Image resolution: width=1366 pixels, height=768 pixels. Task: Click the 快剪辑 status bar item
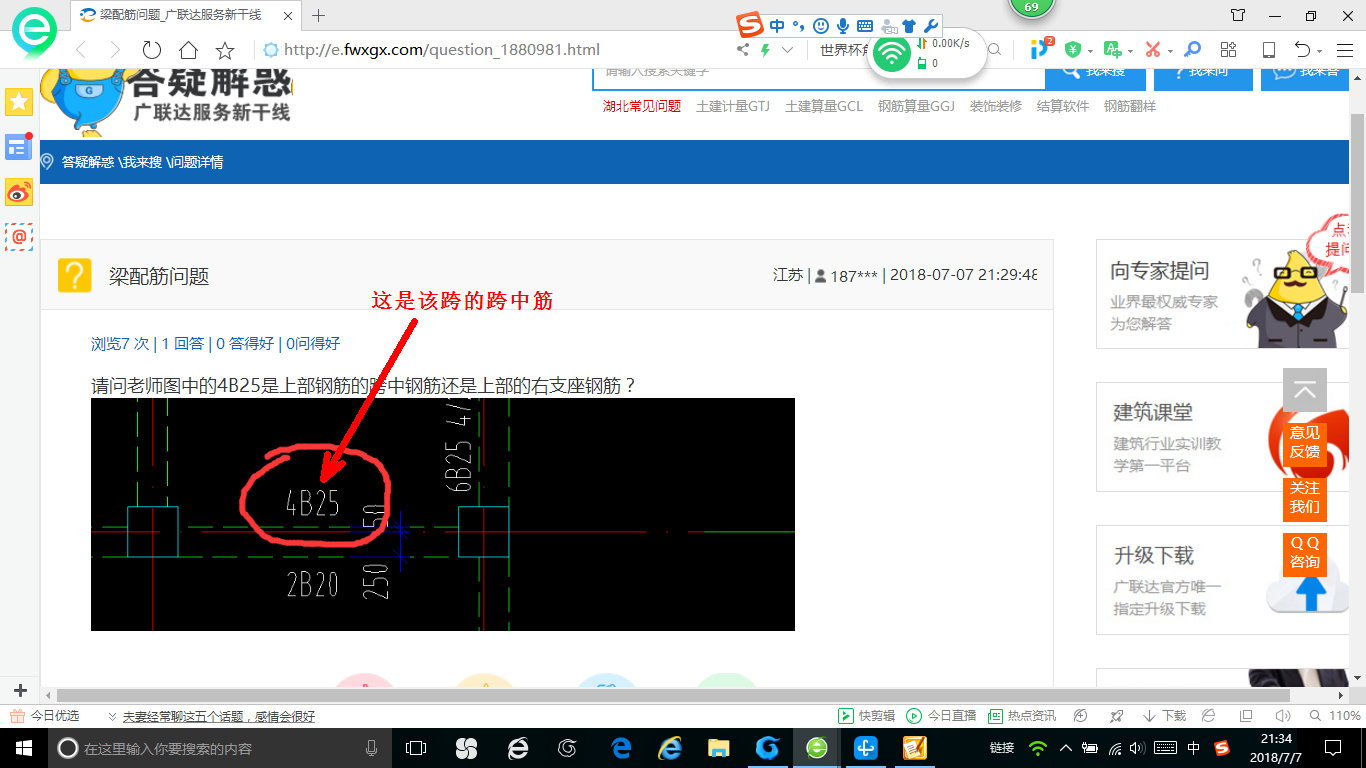(866, 716)
